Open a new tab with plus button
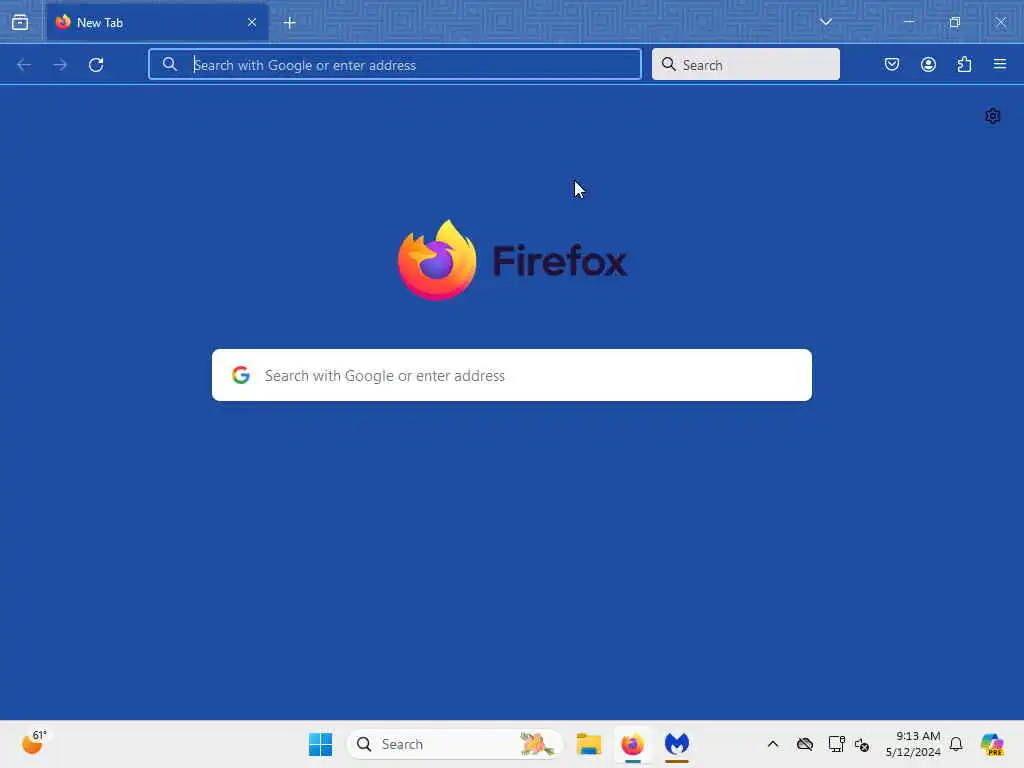This screenshot has width=1024, height=768. pos(290,23)
